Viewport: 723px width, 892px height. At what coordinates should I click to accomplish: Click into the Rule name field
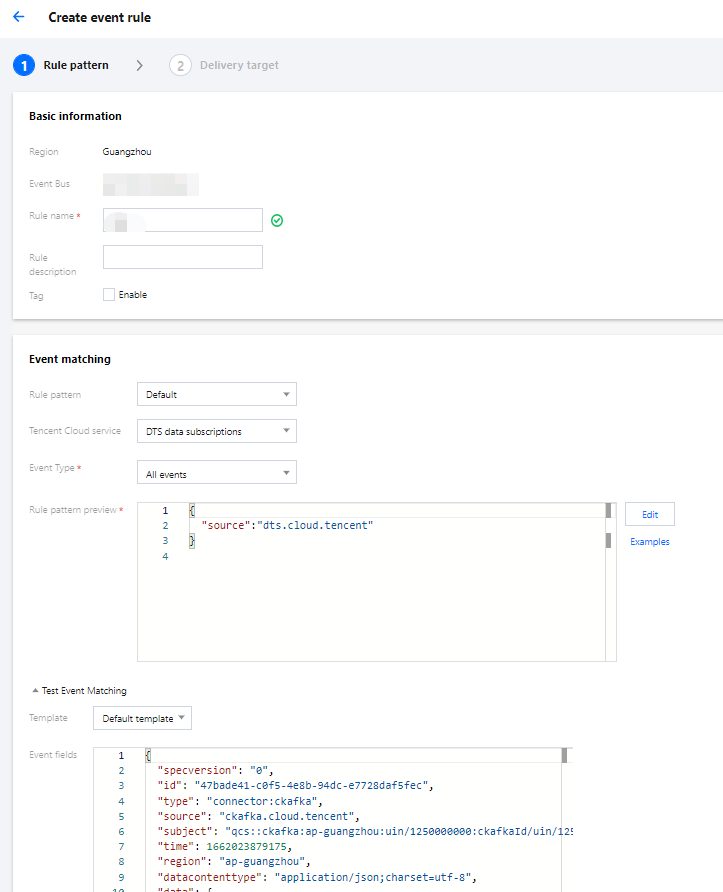[183, 220]
